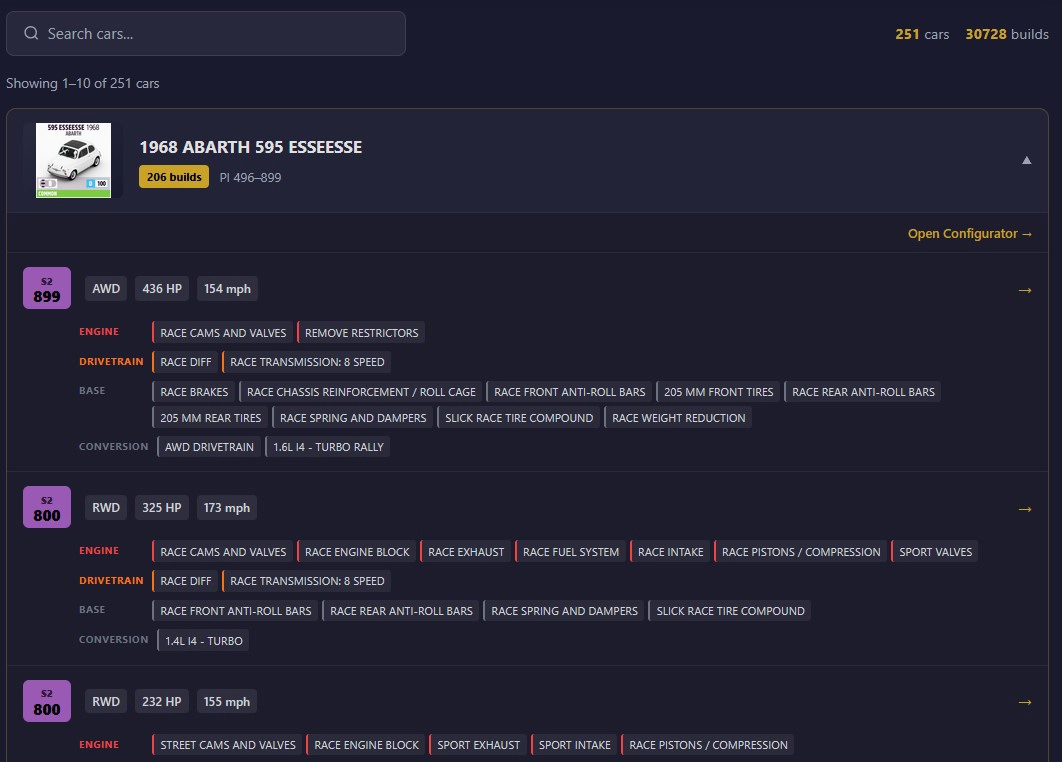Click the S2 800 badge on the 232 HP build
The image size is (1062, 762).
click(x=46, y=700)
